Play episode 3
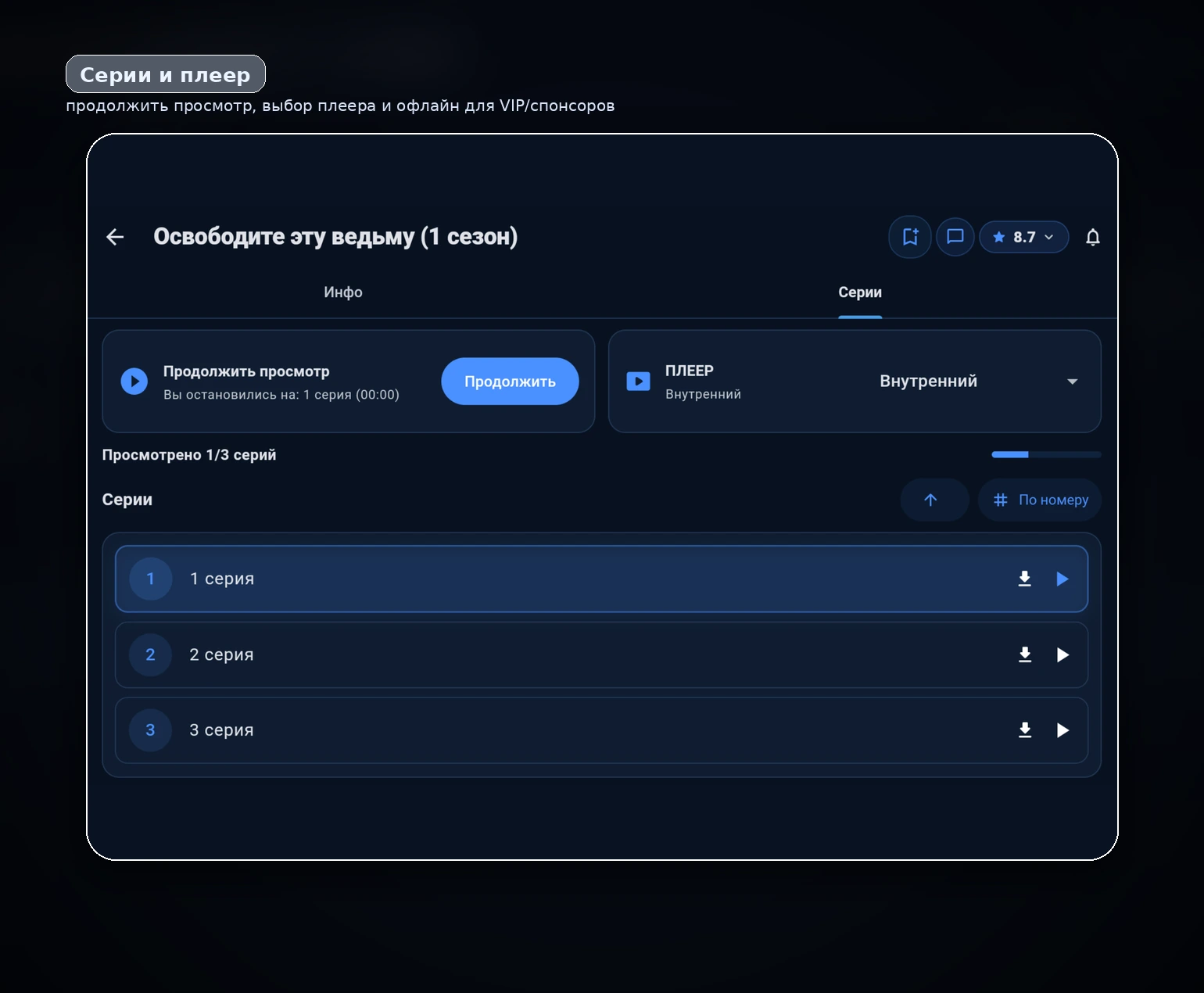Viewport: 1204px width, 993px height. pyautogui.click(x=1062, y=730)
